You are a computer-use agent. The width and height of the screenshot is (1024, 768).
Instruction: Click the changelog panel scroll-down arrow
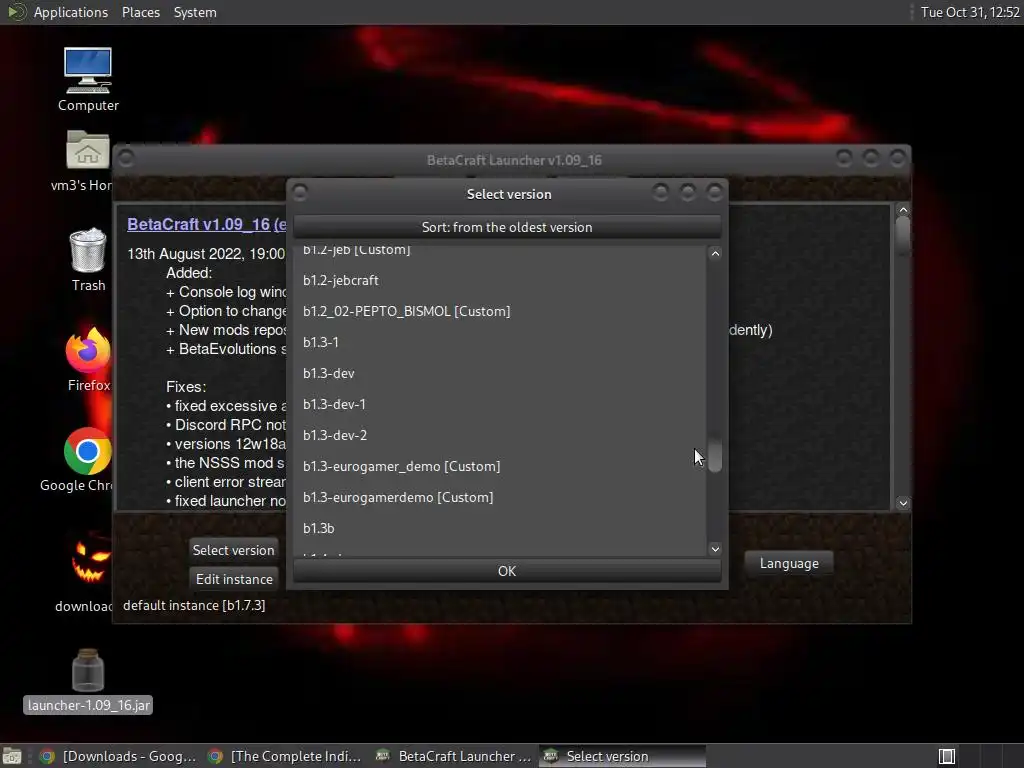click(903, 503)
